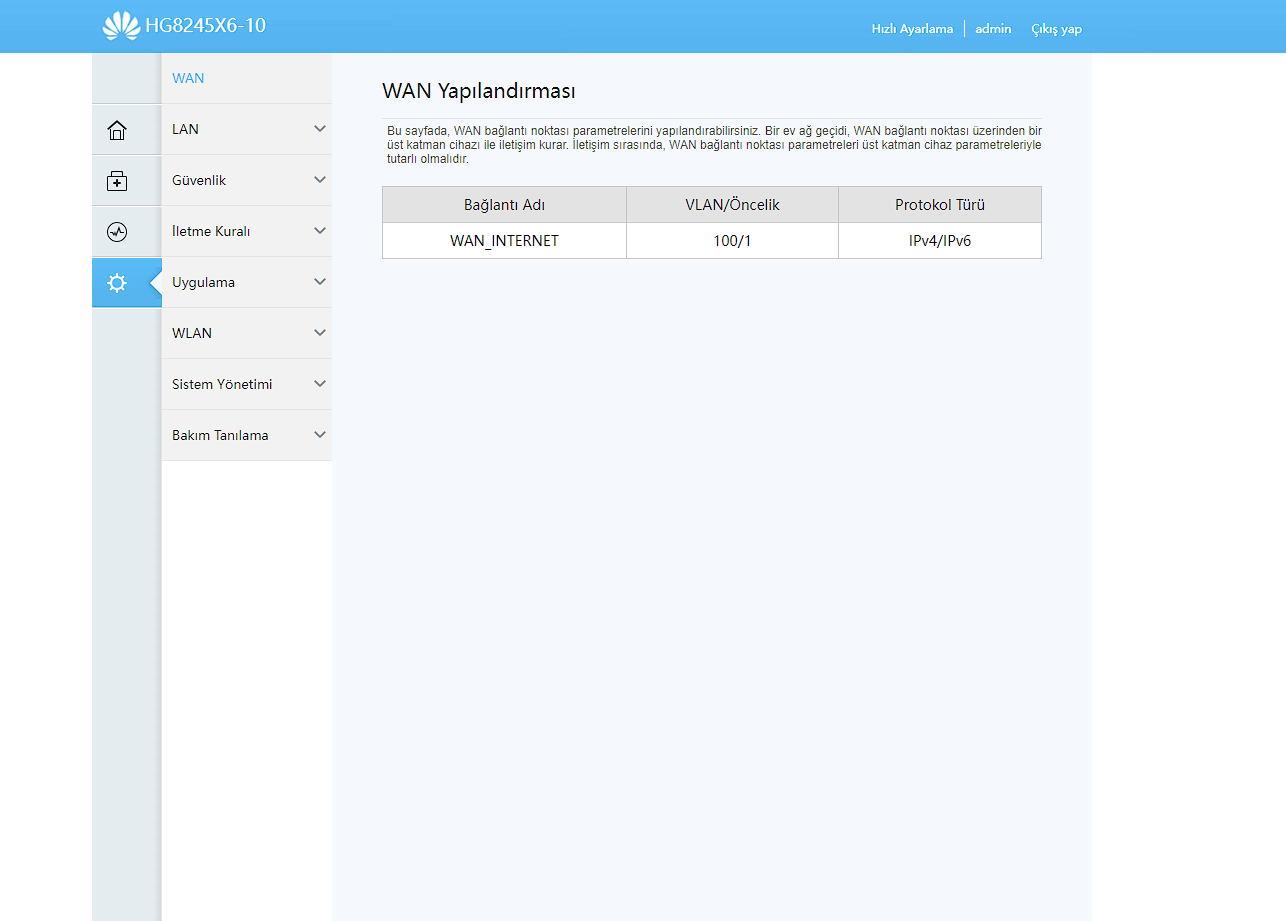The width and height of the screenshot is (1286, 921).
Task: Click Hızlı Ayarlama link
Action: click(912, 29)
